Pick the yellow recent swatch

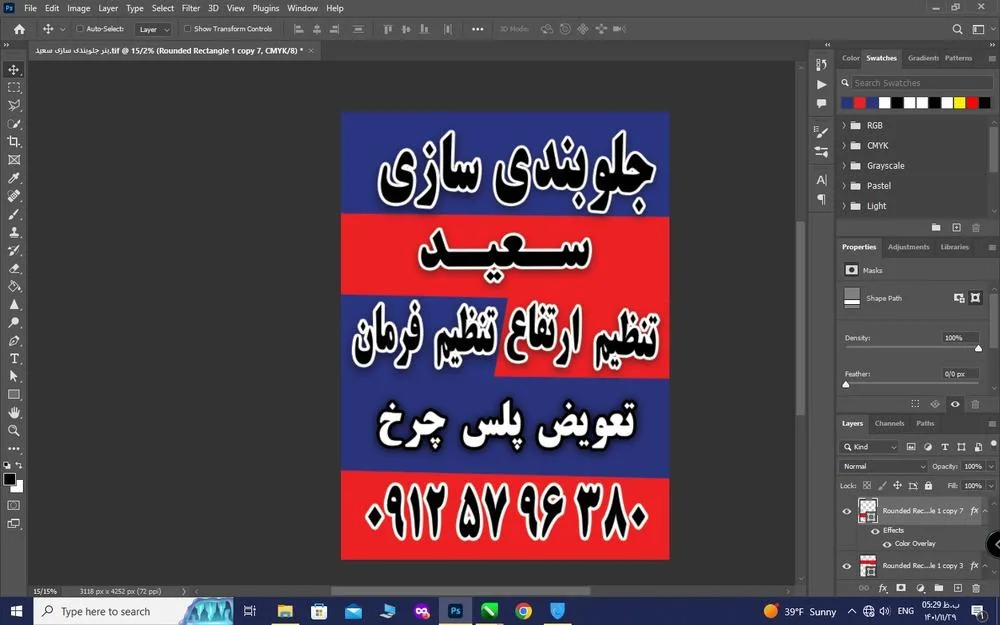click(960, 103)
